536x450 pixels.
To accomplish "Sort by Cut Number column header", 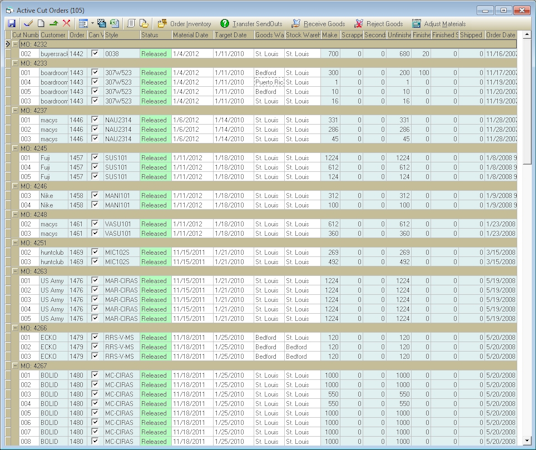I will [x=25, y=35].
